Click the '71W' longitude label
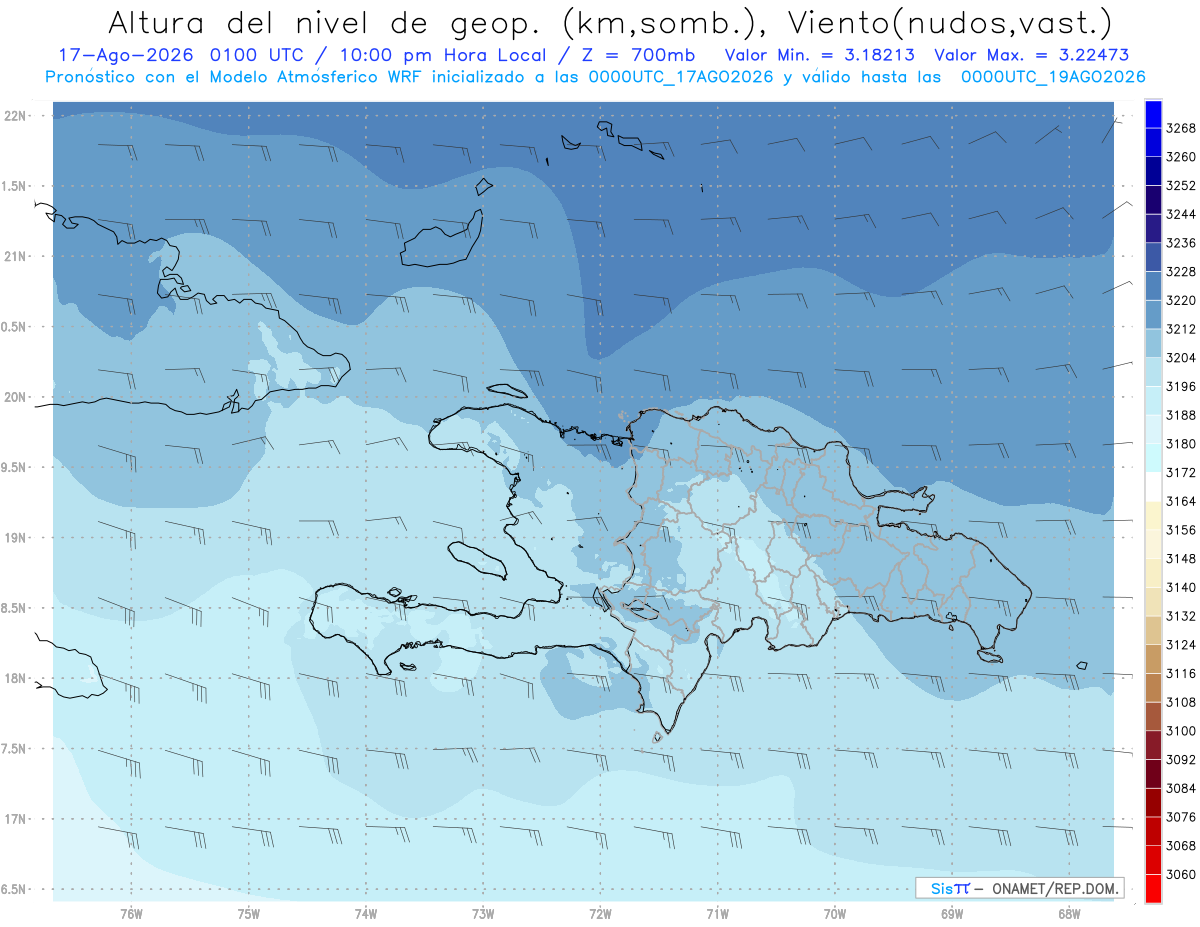The height and width of the screenshot is (927, 1200). click(x=717, y=914)
